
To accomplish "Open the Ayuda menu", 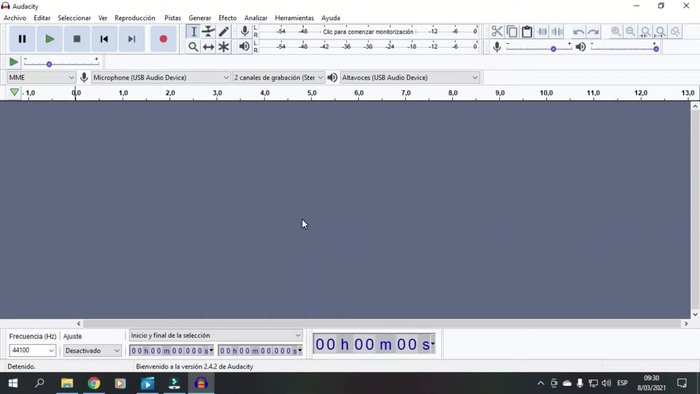I will 331,18.
